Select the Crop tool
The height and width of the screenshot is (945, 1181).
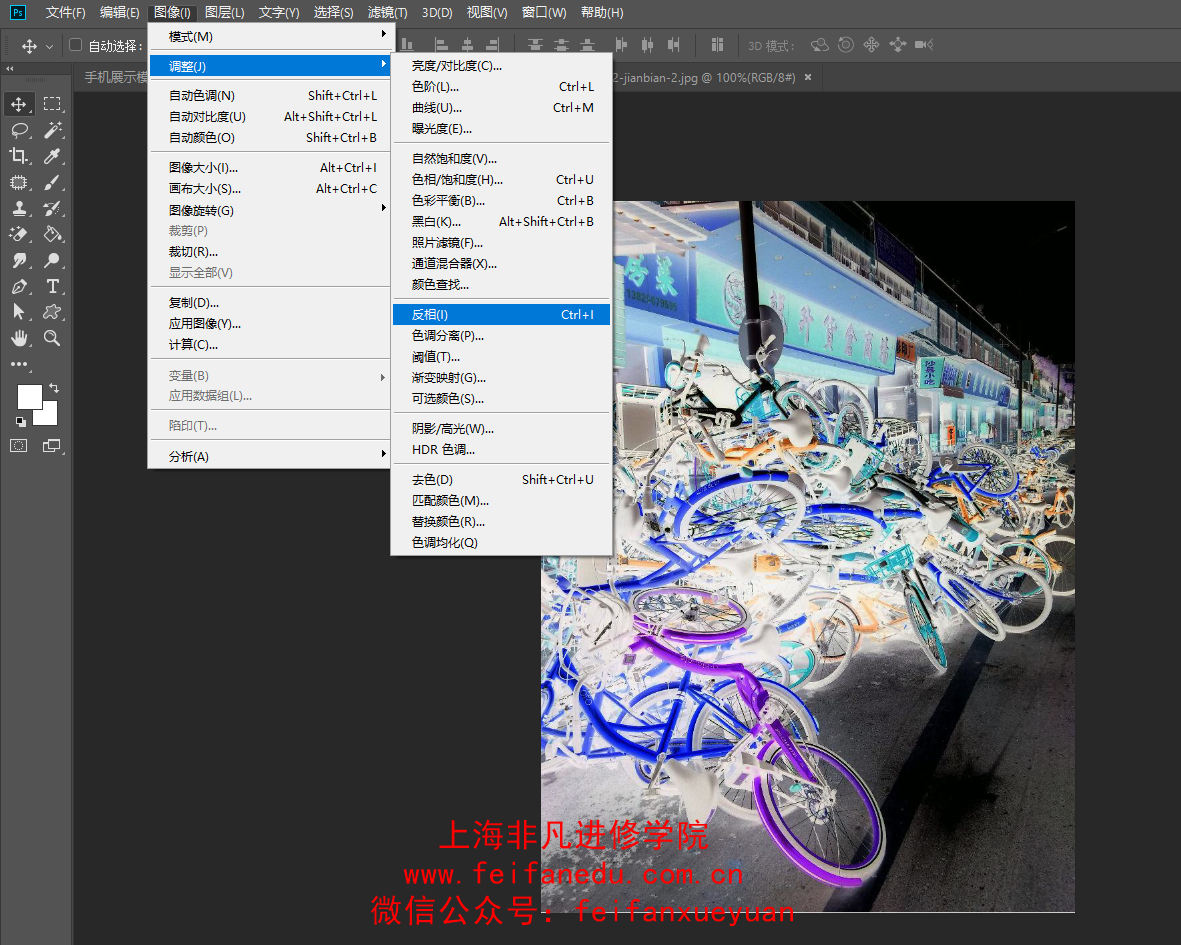20,157
